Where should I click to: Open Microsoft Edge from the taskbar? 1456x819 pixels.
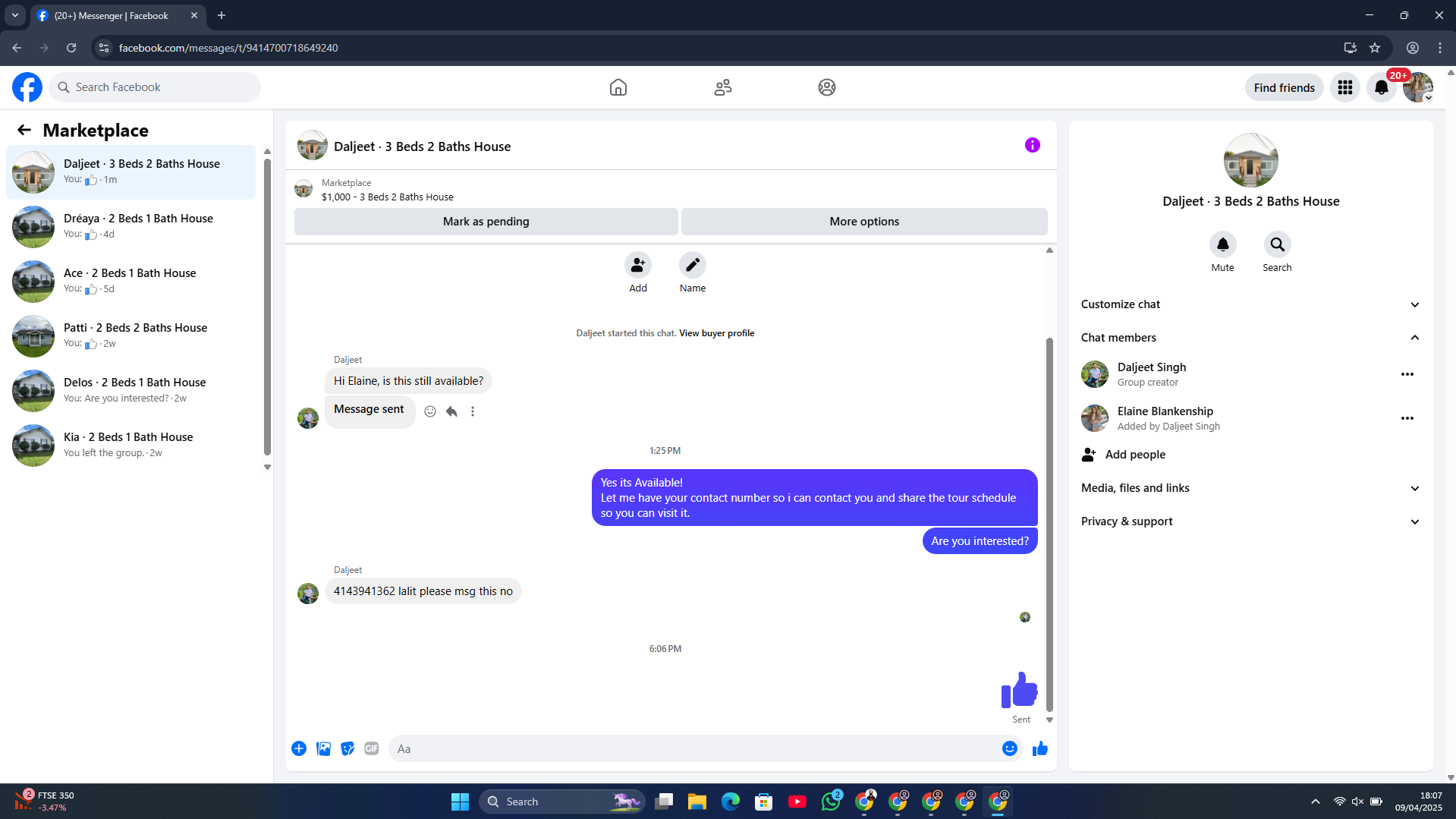pyautogui.click(x=731, y=802)
